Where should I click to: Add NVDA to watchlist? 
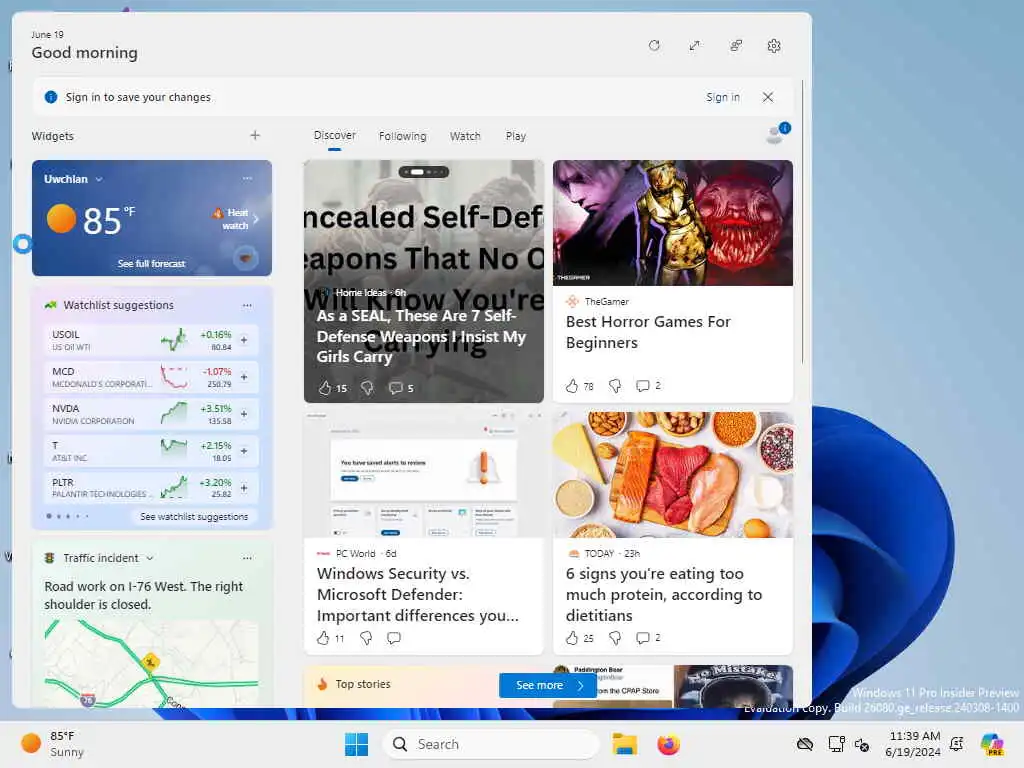pyautogui.click(x=244, y=414)
